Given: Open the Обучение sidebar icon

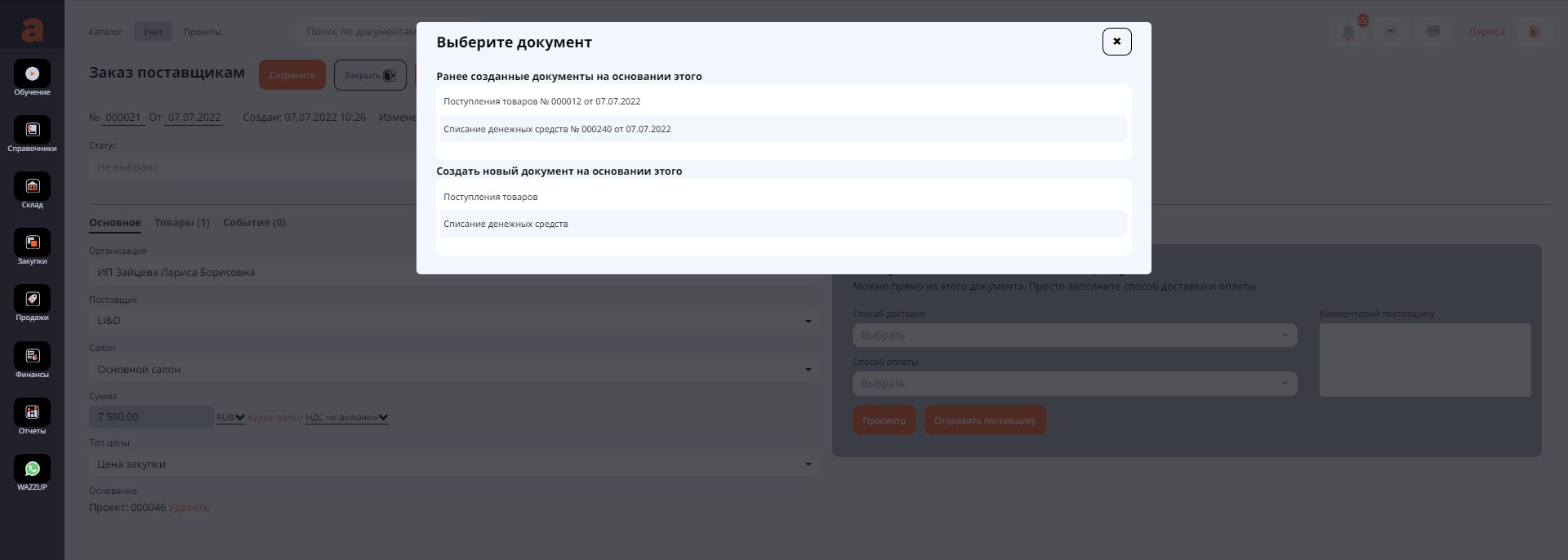Looking at the screenshot, I should point(32,74).
